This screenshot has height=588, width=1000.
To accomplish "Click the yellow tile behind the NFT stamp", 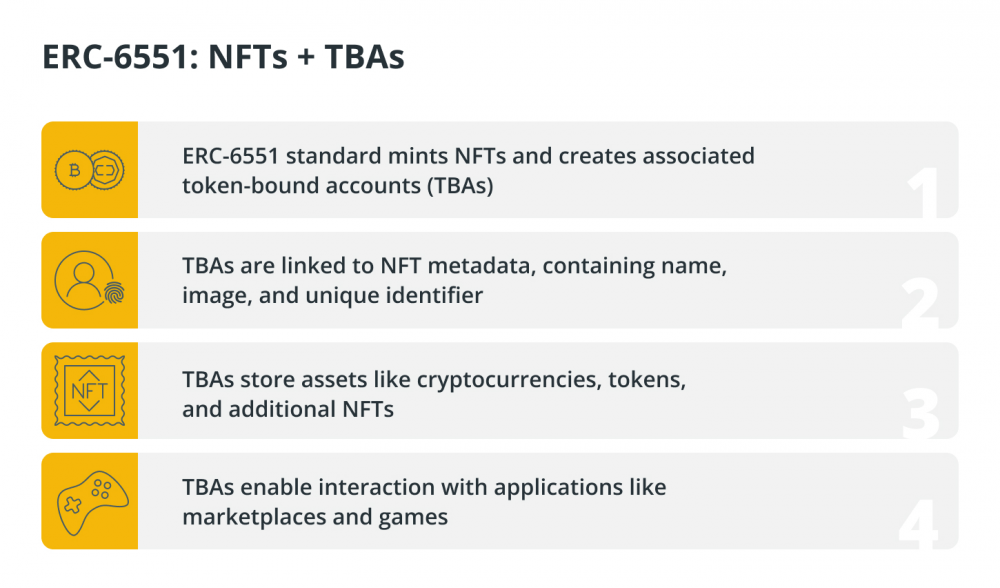I will click(x=90, y=390).
